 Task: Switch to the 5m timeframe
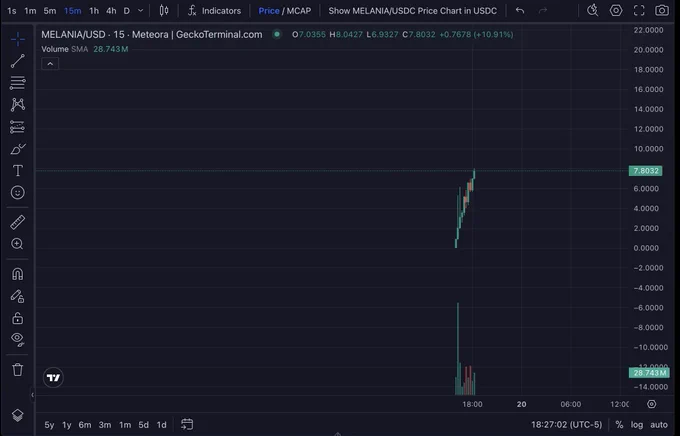click(50, 11)
